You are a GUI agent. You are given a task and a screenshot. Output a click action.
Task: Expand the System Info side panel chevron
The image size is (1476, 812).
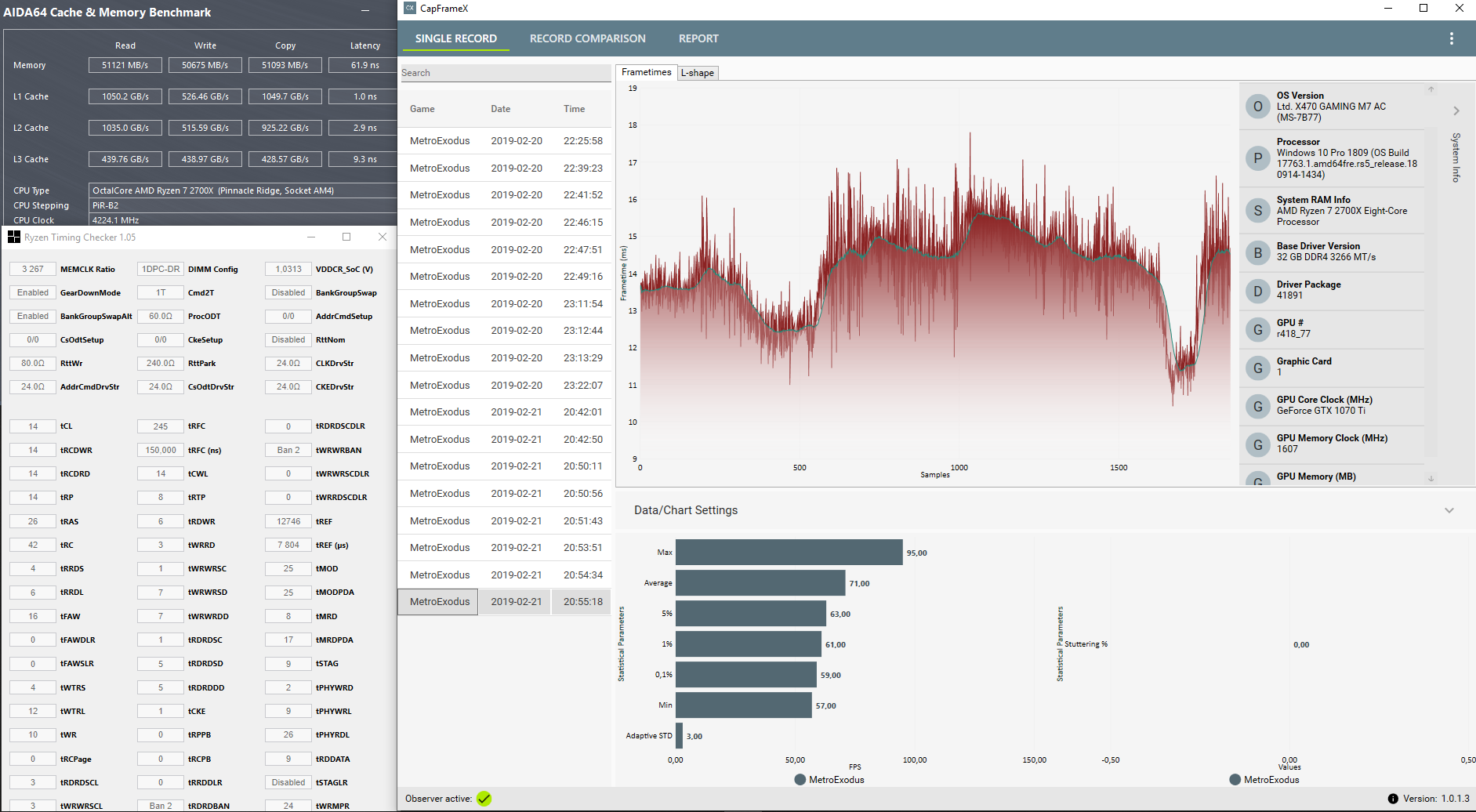coord(1456,111)
